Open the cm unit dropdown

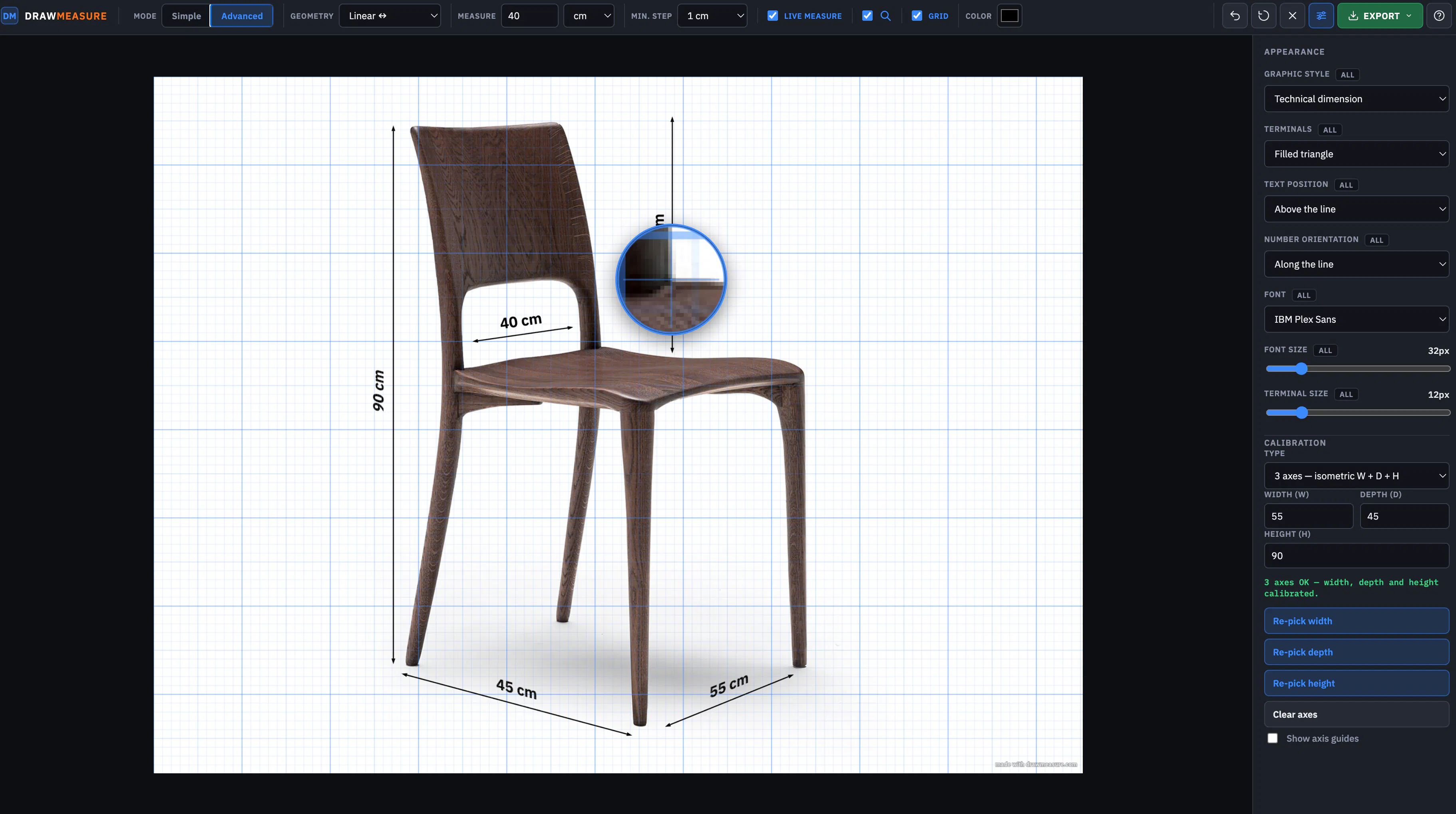589,16
